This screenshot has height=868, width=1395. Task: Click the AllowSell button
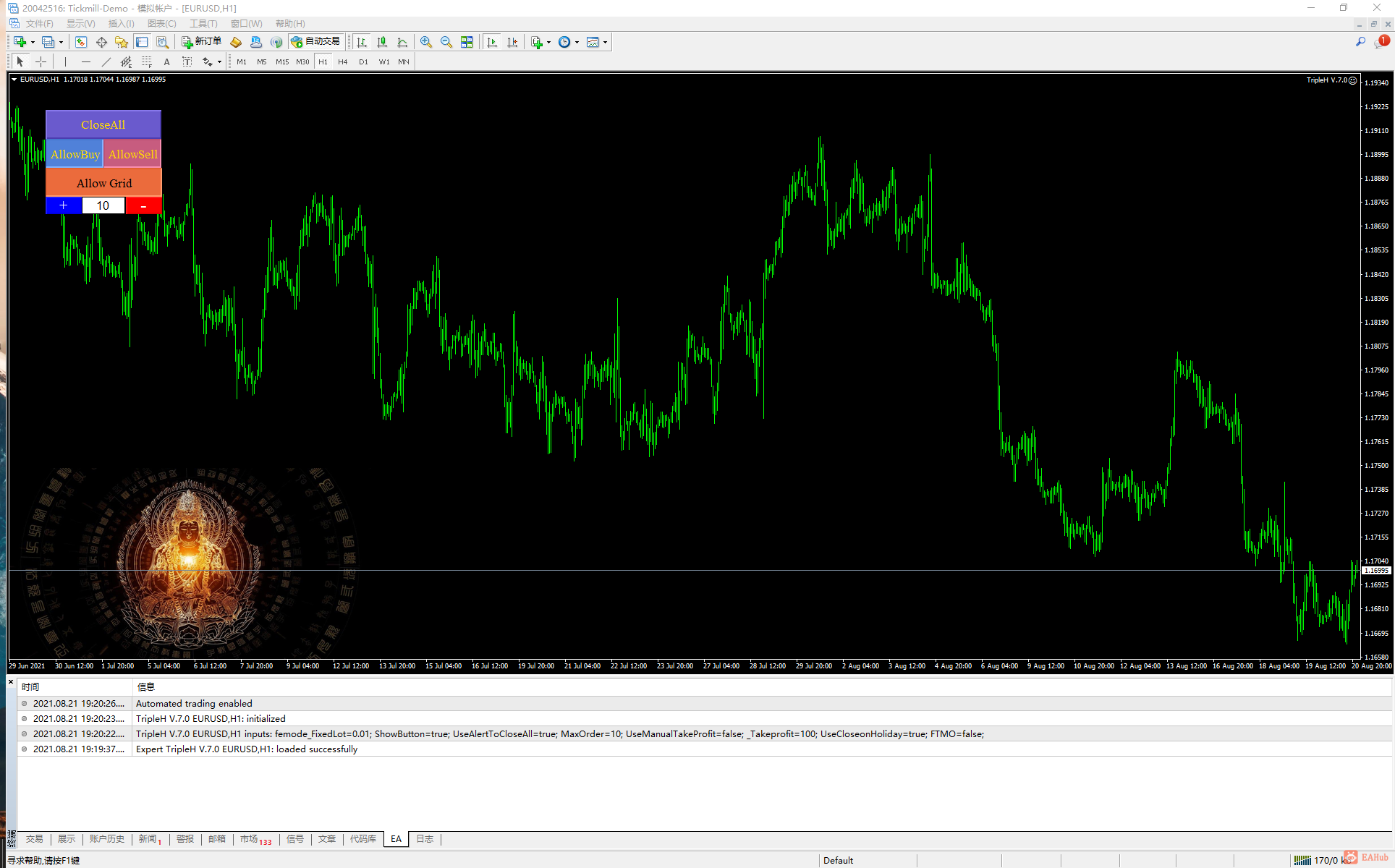coord(132,154)
